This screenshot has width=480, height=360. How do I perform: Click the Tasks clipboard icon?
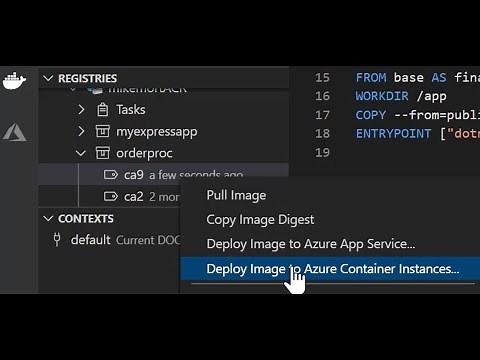click(102, 110)
